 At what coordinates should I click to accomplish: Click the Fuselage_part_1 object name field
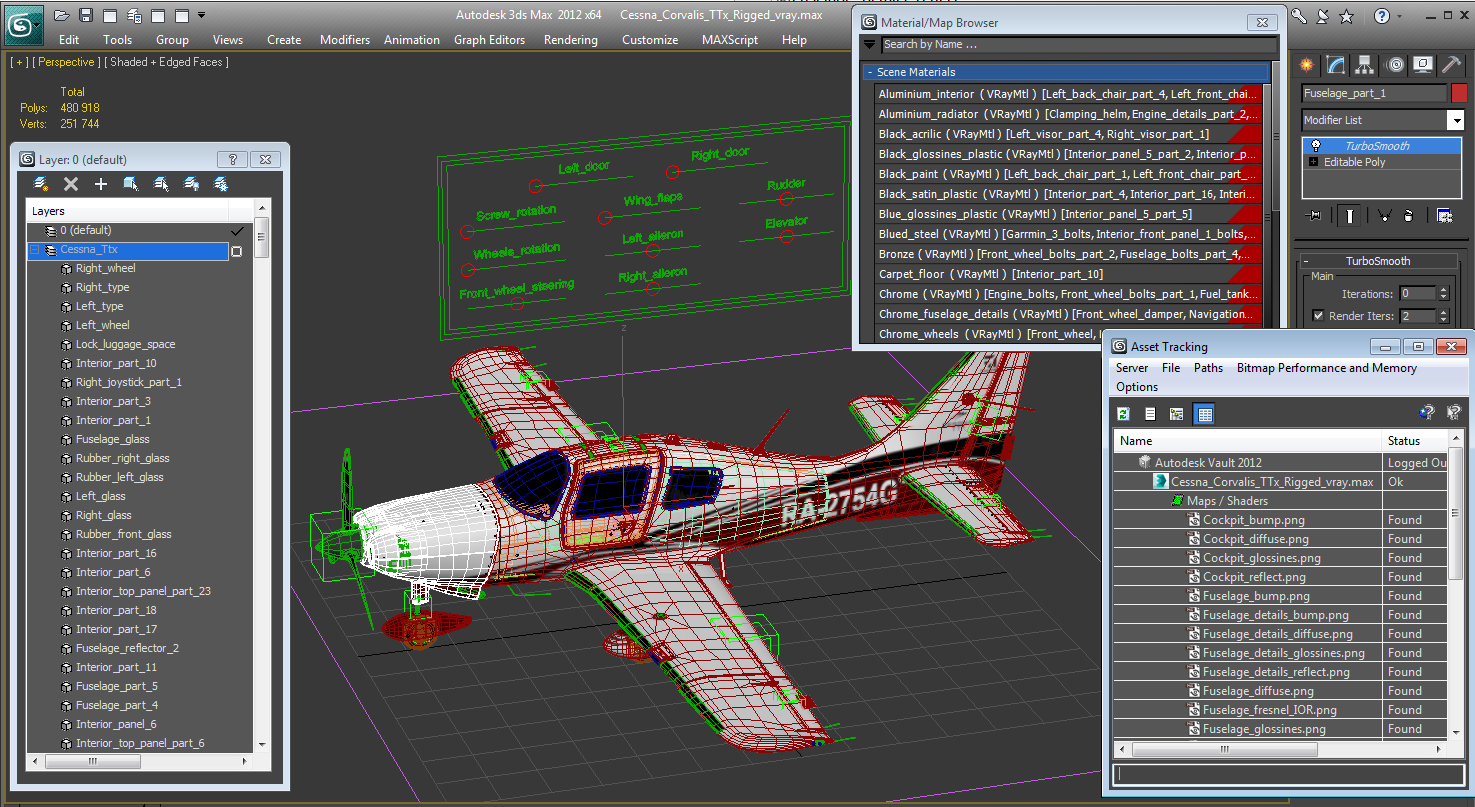(1374, 93)
